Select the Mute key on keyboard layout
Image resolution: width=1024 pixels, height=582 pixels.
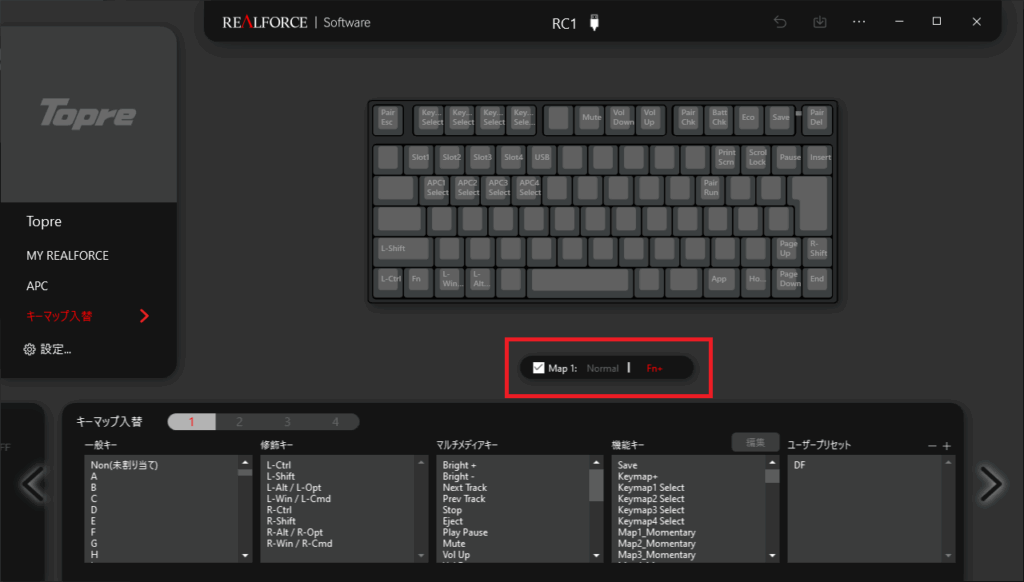tap(591, 118)
